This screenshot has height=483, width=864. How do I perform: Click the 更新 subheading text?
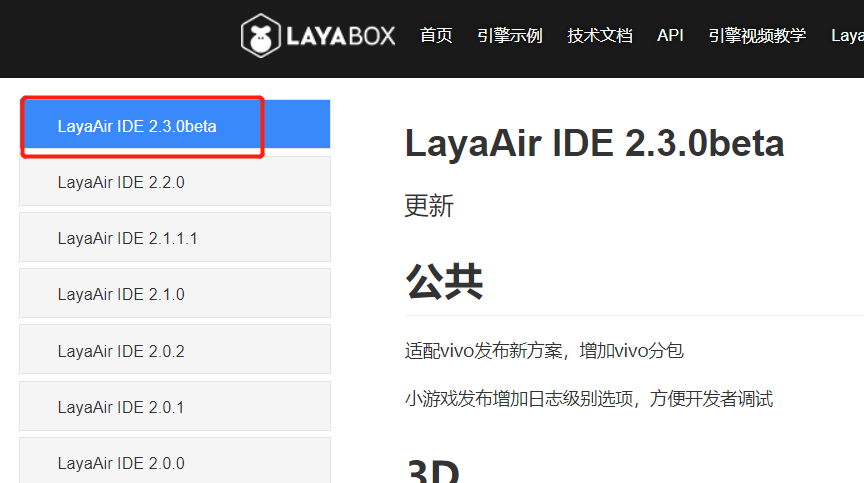click(429, 206)
